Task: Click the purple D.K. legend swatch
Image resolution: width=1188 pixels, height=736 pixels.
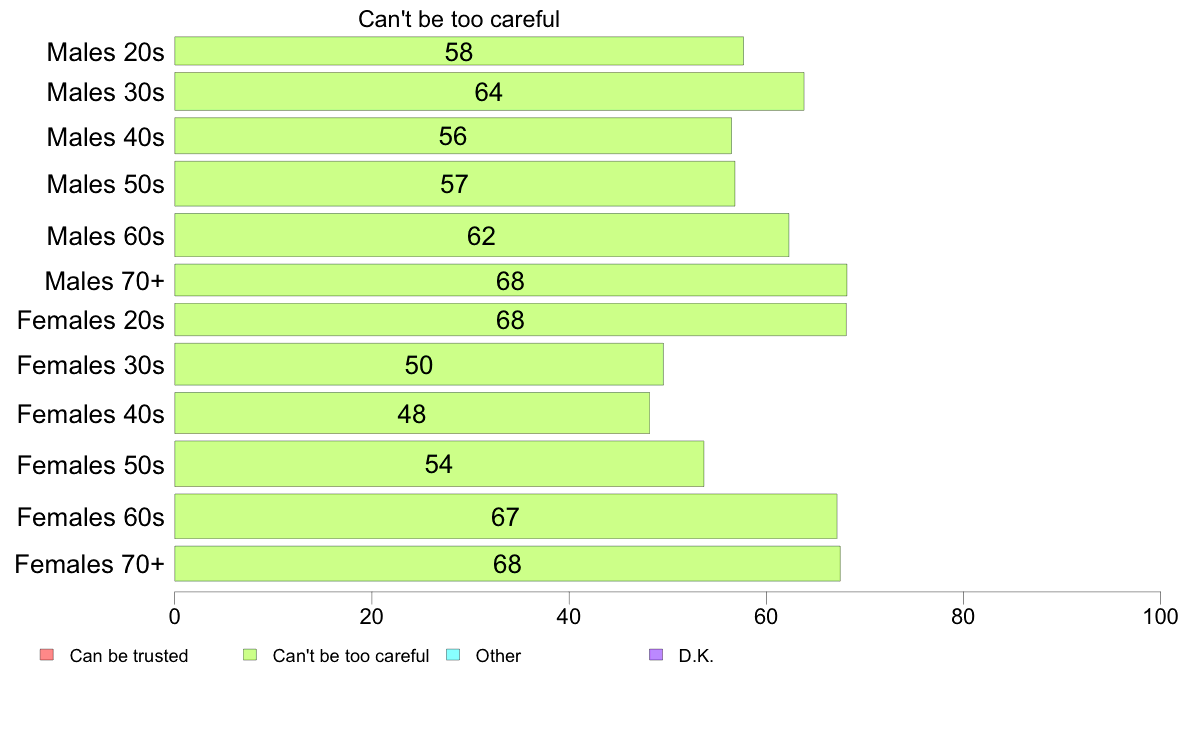Action: [656, 655]
